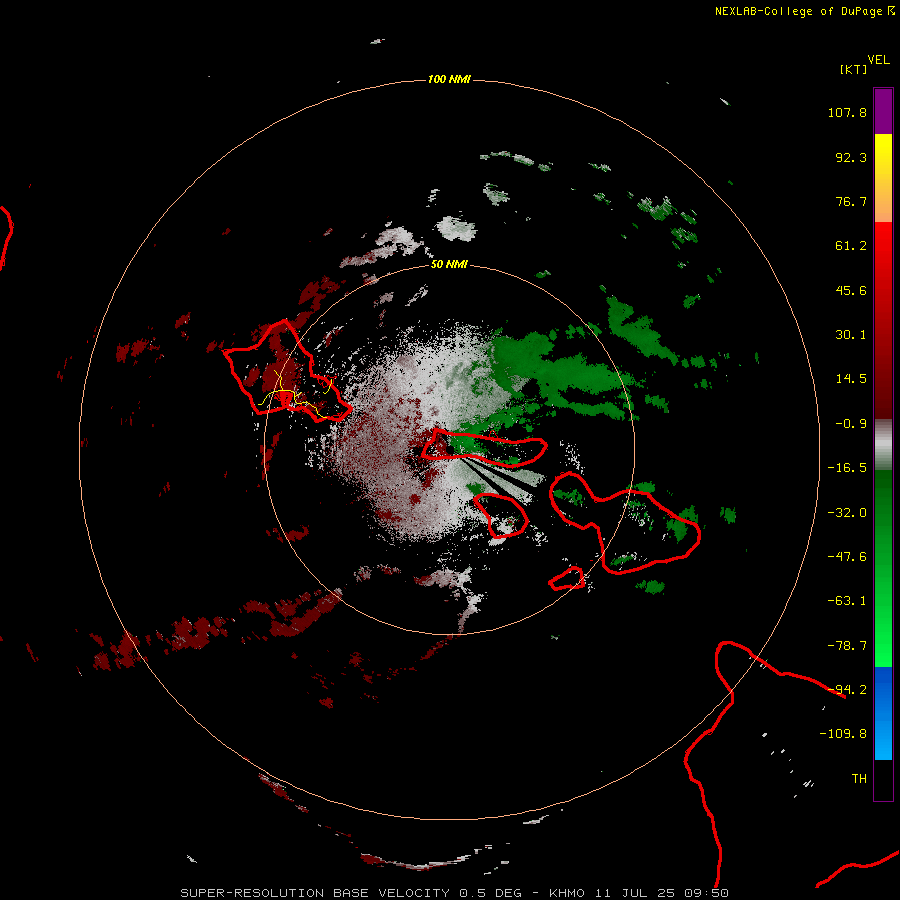Click the [KT] units label

pos(854,69)
